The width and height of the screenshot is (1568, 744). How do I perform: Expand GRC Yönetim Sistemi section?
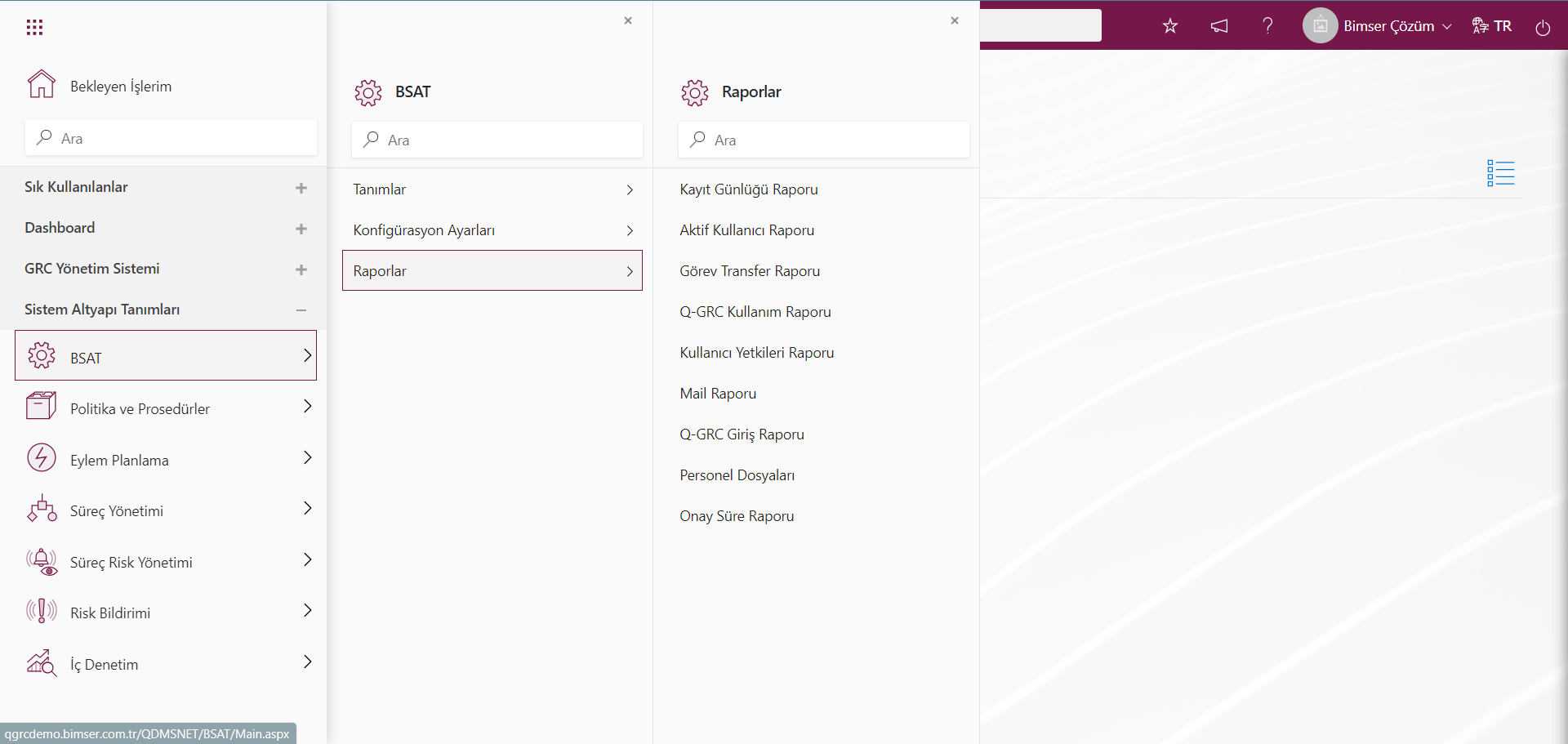point(301,270)
